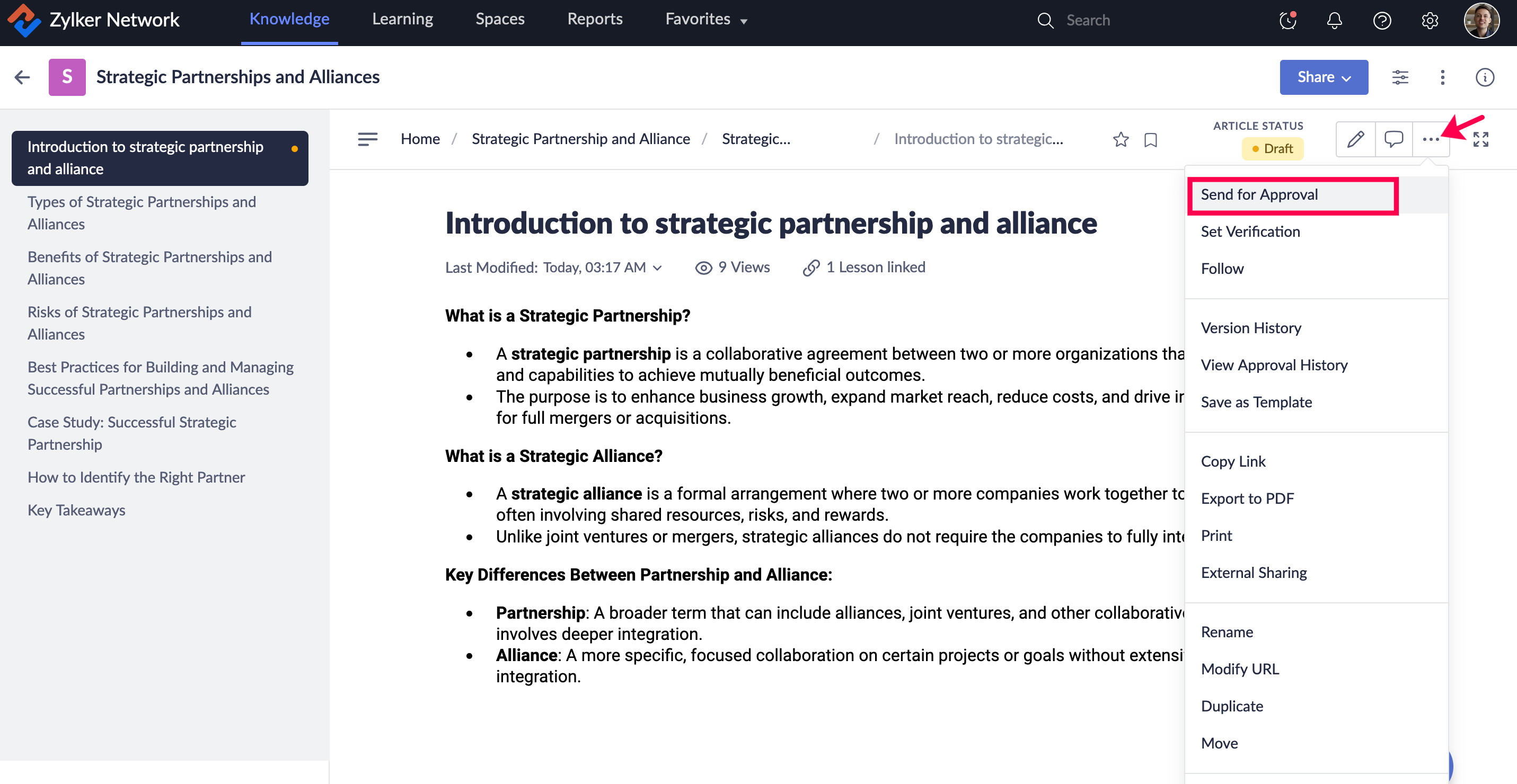Open the settings gear icon

[x=1429, y=21]
